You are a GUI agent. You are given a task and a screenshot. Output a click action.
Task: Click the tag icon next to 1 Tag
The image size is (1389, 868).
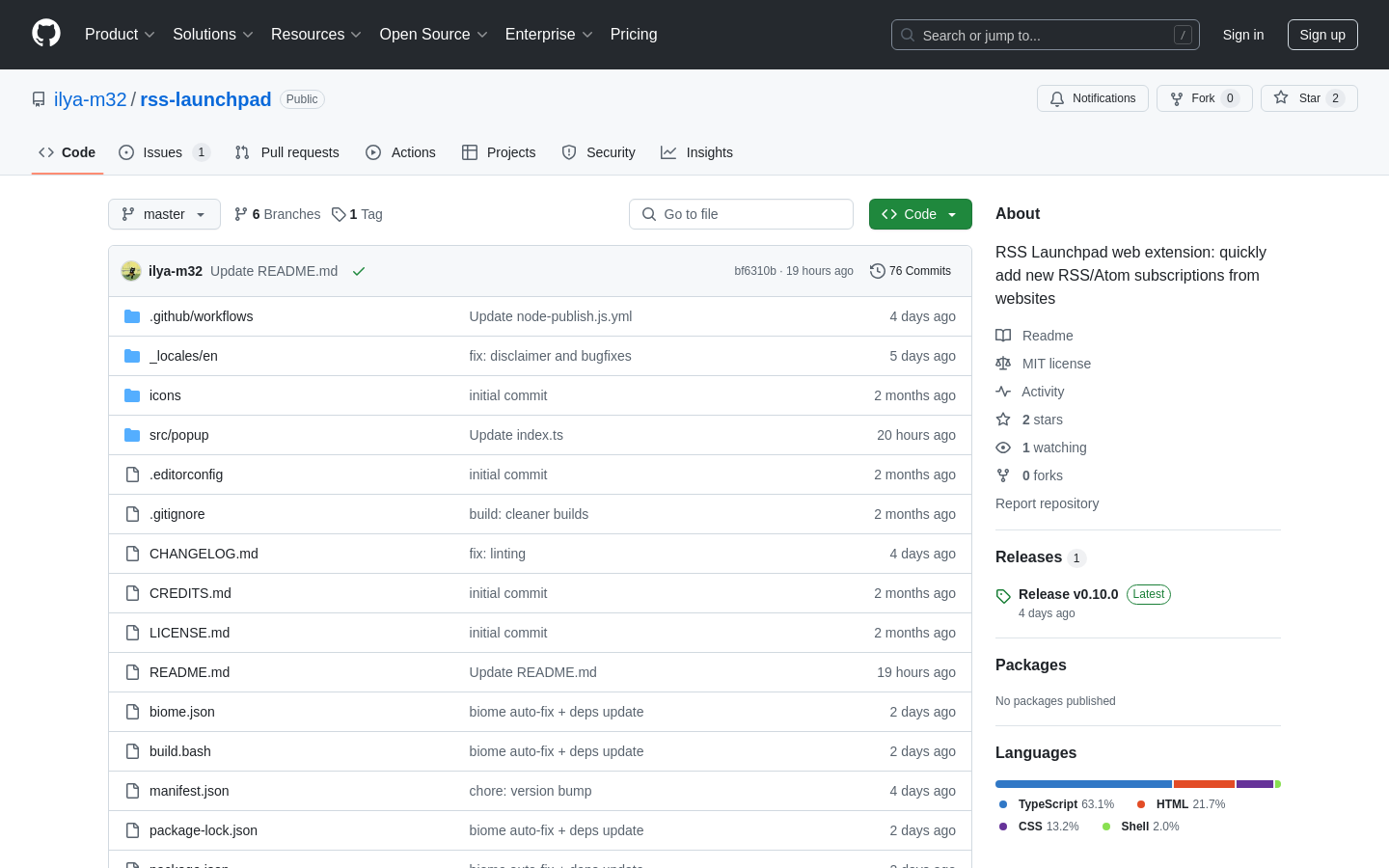(x=339, y=214)
